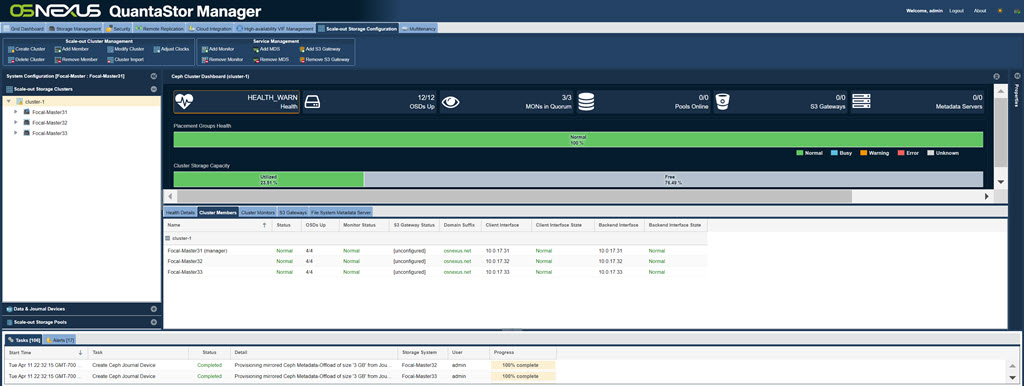This screenshot has width=1024, height=386.
Task: Sort members table by Name column header
Action: click(217, 225)
